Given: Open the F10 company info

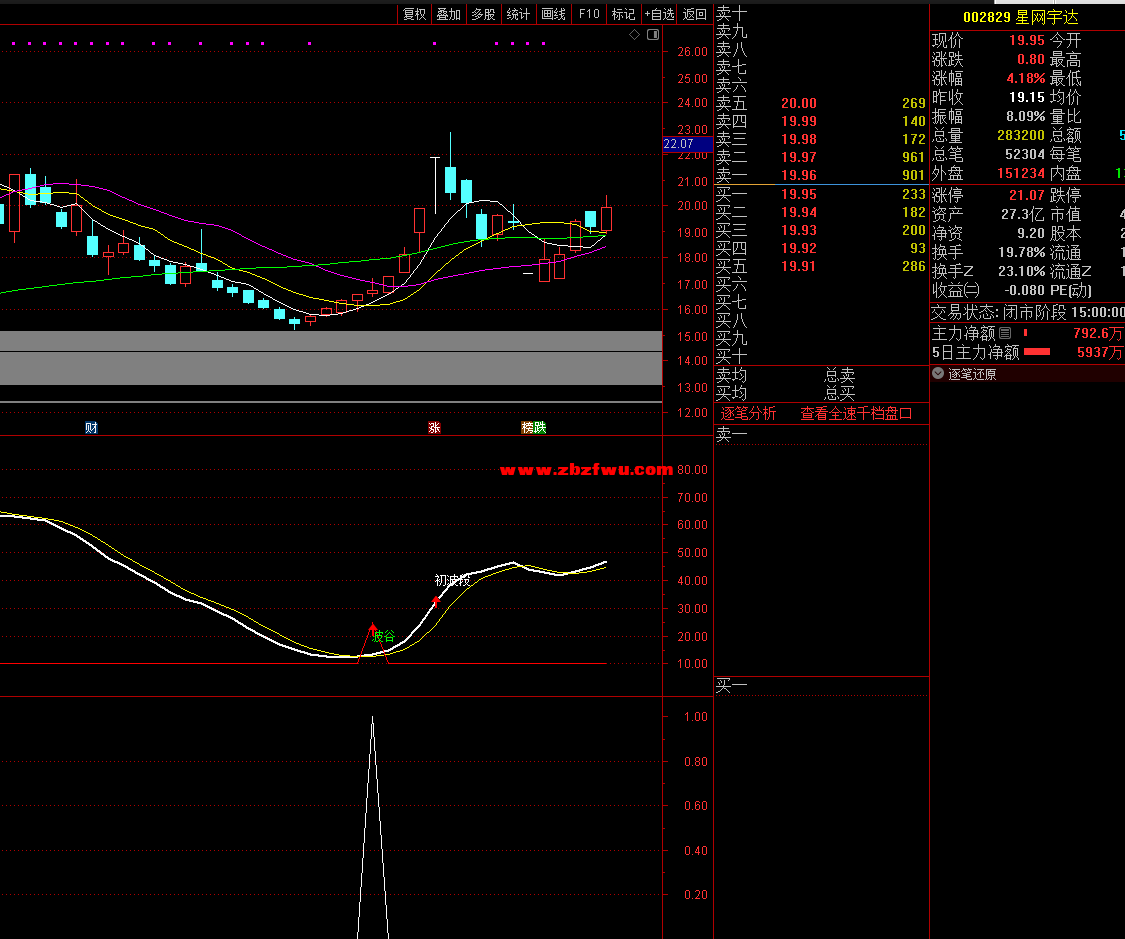Looking at the screenshot, I should pyautogui.click(x=589, y=14).
